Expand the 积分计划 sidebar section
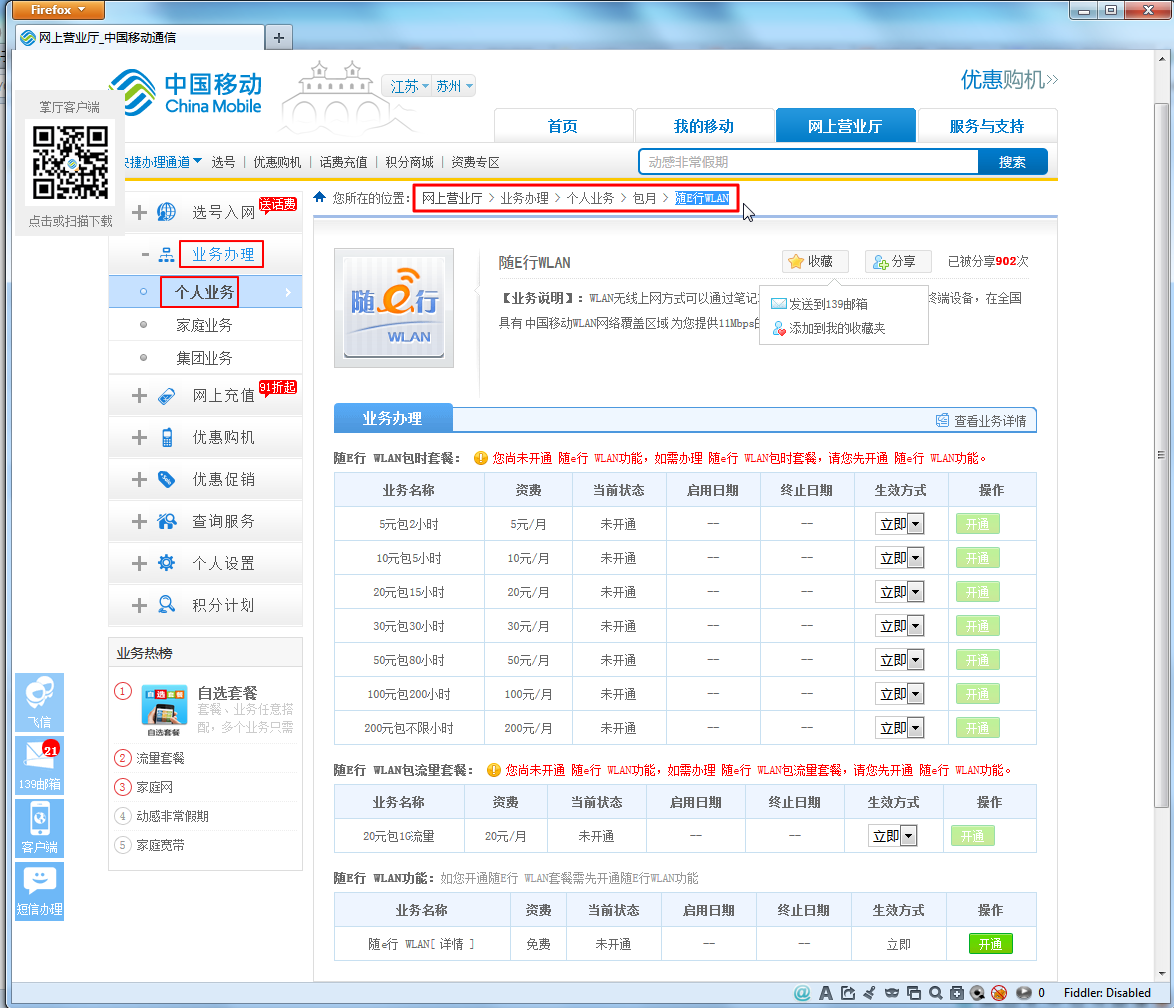 [139, 605]
